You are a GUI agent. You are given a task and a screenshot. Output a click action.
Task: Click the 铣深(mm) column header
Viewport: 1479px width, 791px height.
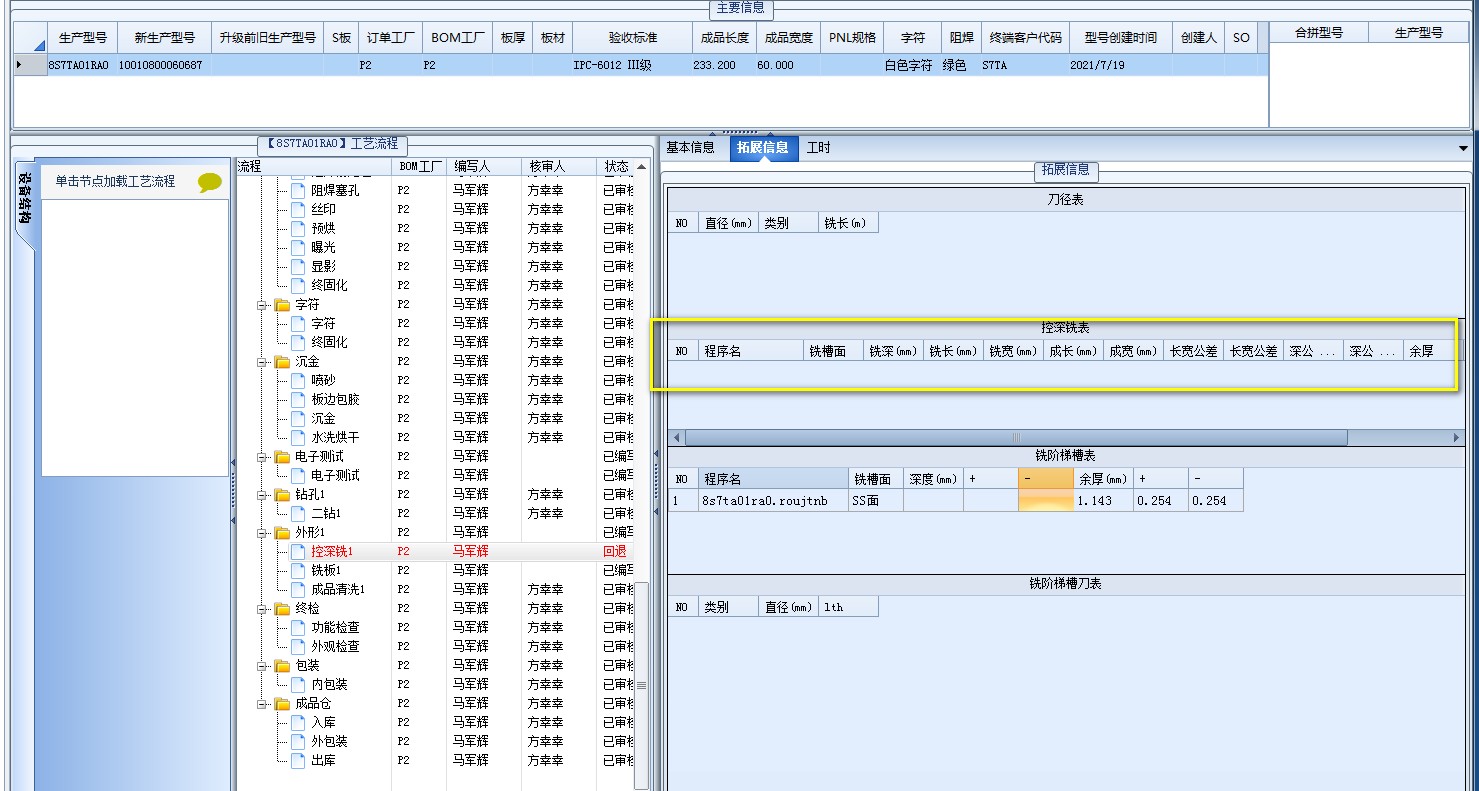tap(893, 351)
